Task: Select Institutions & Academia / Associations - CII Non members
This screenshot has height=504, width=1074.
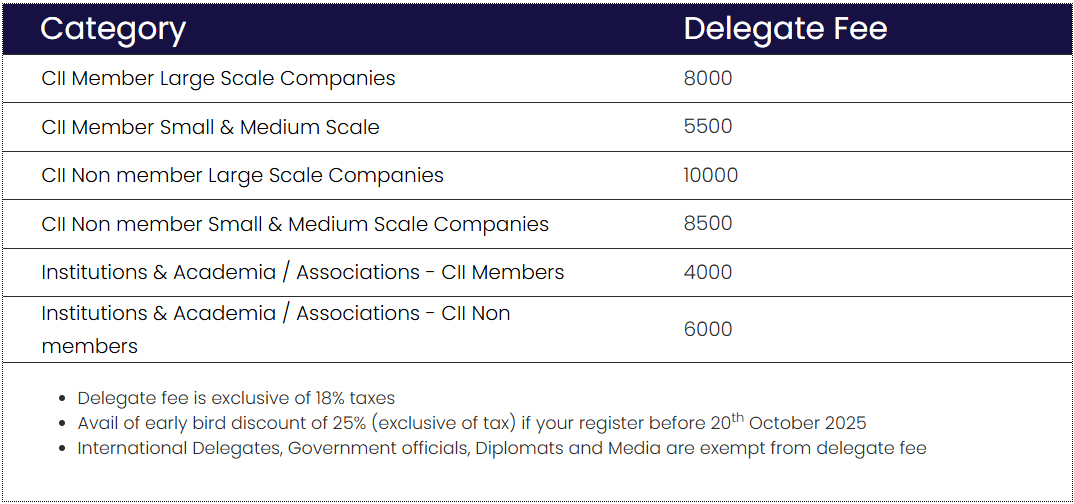Action: [x=275, y=329]
